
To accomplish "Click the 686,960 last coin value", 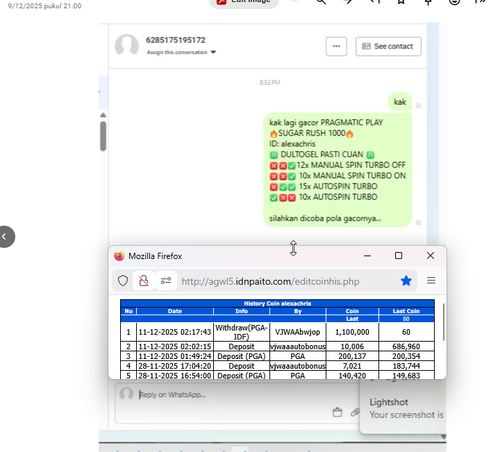I will coord(406,346).
